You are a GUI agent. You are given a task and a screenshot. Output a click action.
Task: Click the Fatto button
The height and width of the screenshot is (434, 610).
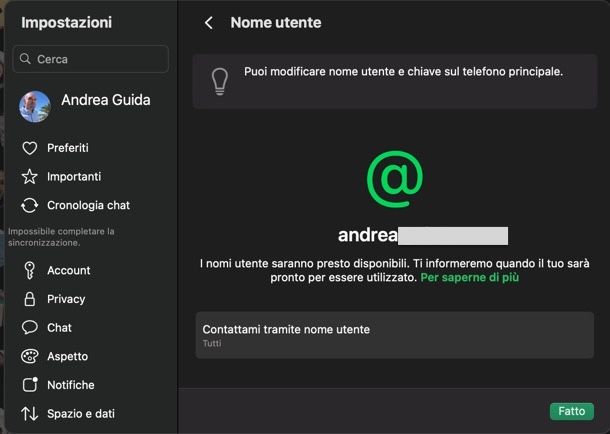pyautogui.click(x=571, y=411)
